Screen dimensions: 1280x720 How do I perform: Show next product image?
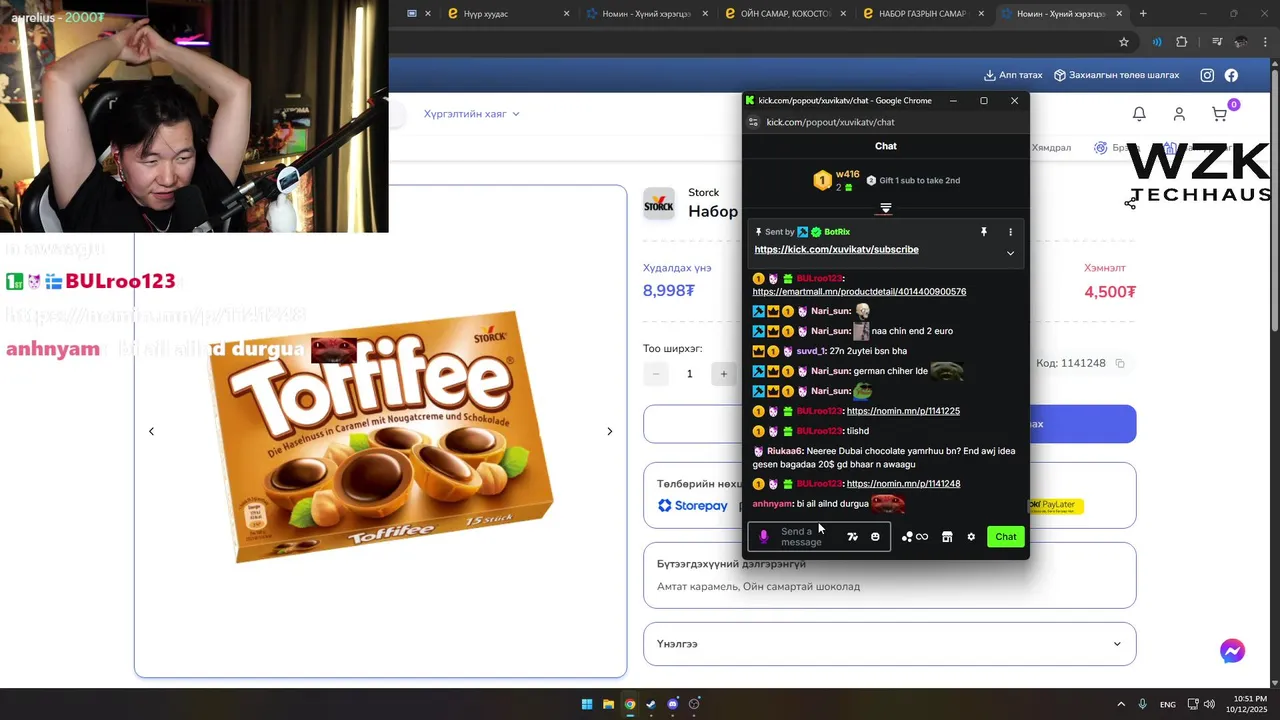pyautogui.click(x=610, y=431)
